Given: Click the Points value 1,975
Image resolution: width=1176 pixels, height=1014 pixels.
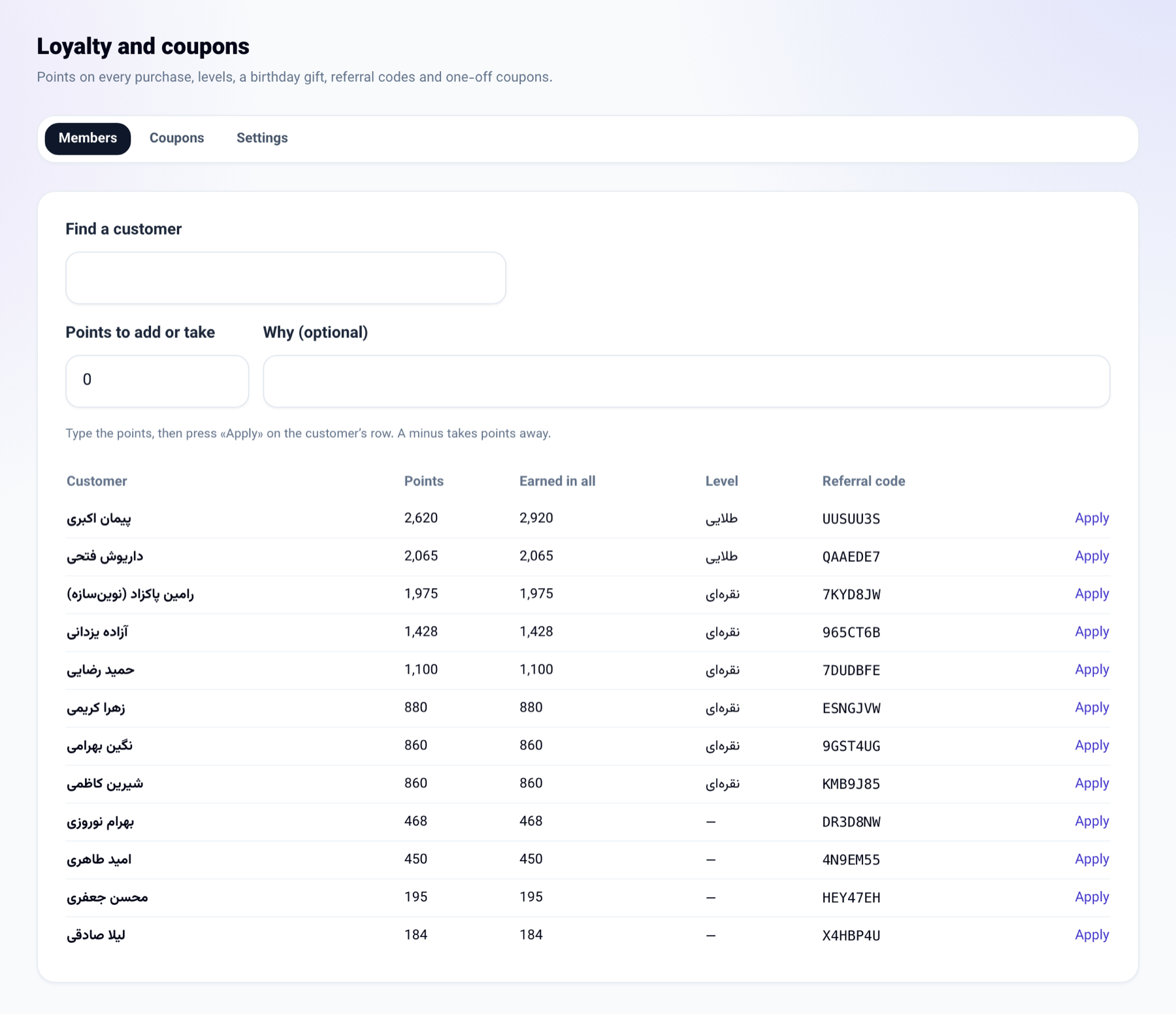Looking at the screenshot, I should pos(421,594).
